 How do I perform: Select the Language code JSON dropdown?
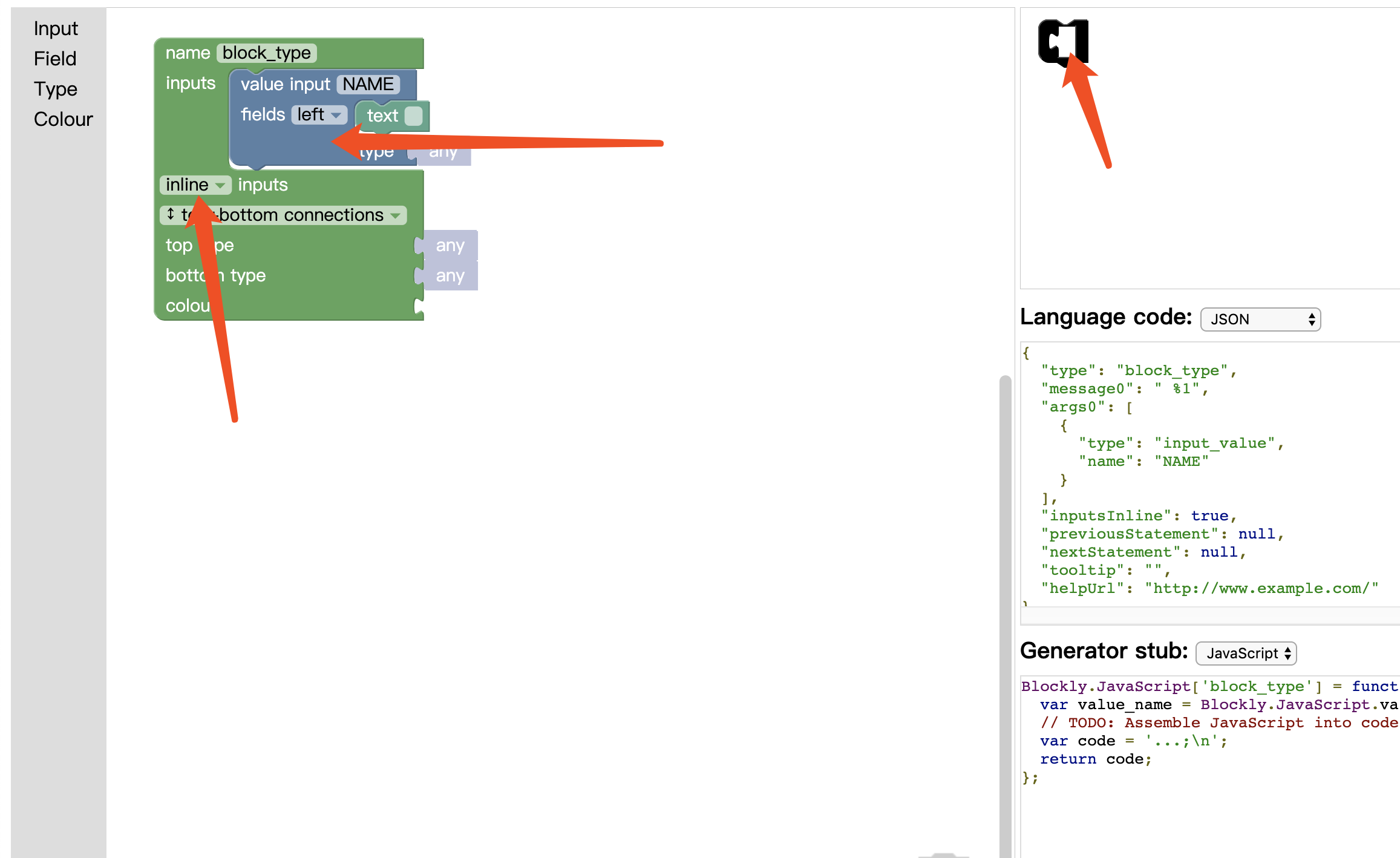coord(1260,319)
